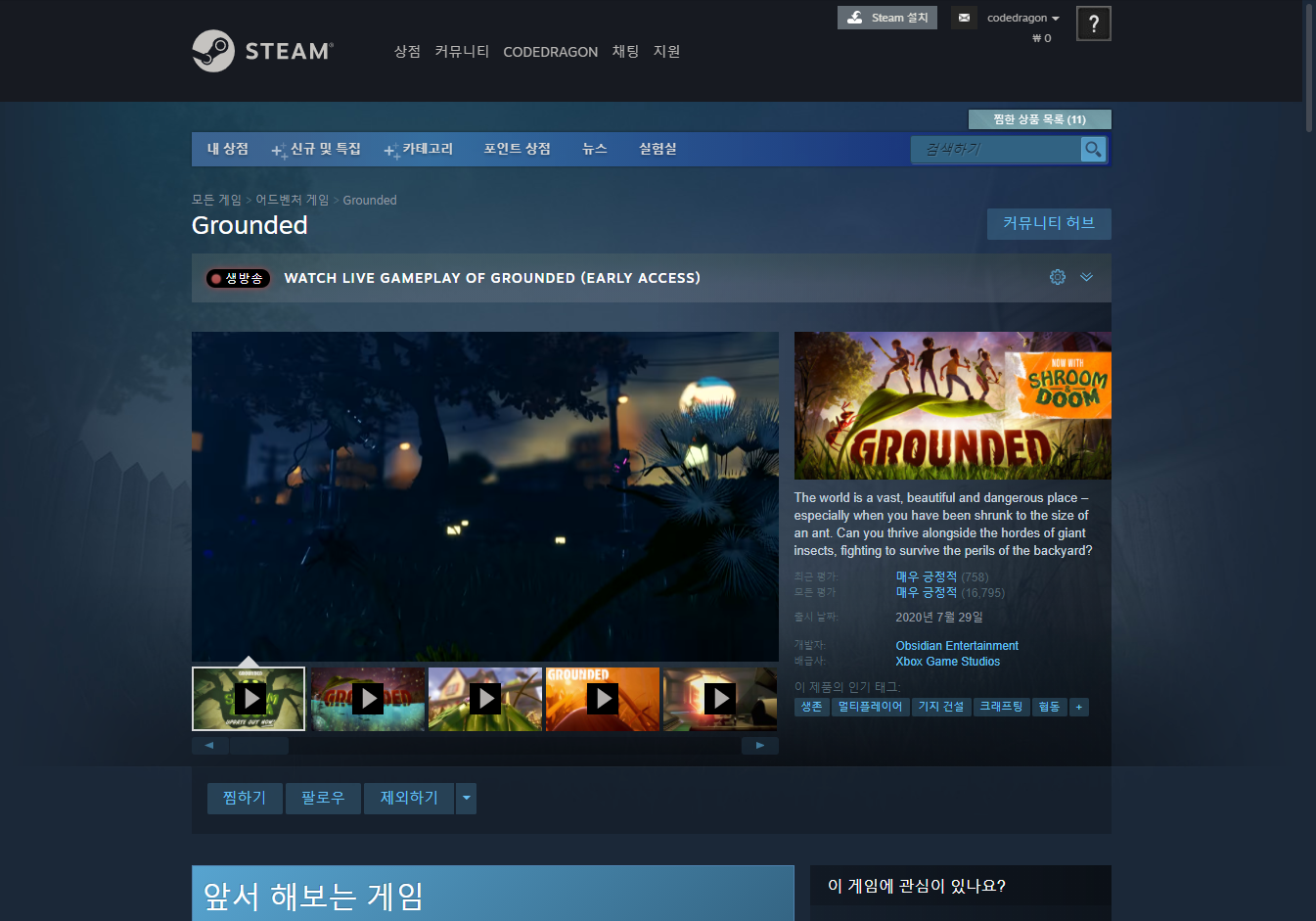Play the third backyard house trailer thumbnail

(485, 699)
